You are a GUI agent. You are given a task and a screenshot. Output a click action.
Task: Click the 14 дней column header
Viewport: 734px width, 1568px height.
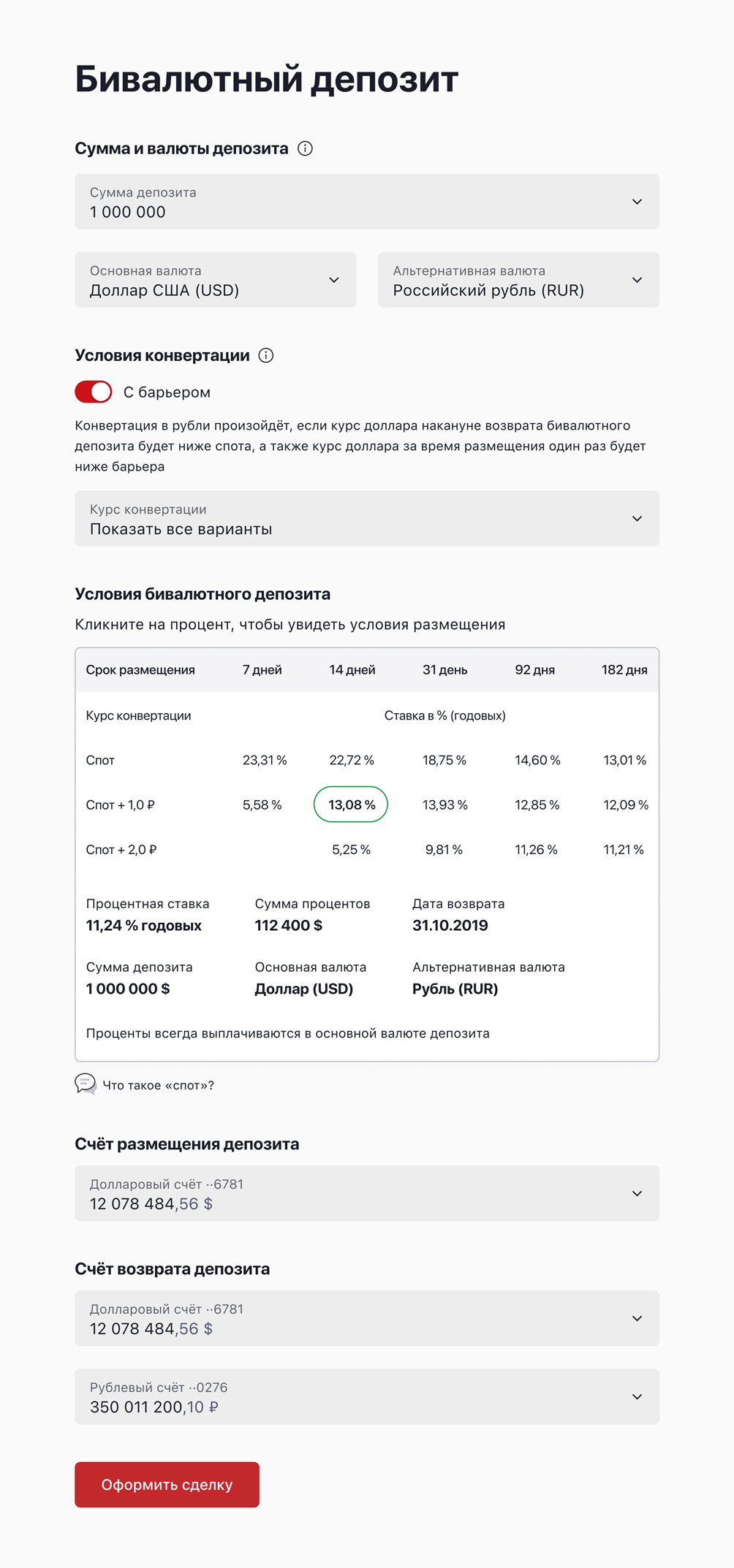[352, 670]
